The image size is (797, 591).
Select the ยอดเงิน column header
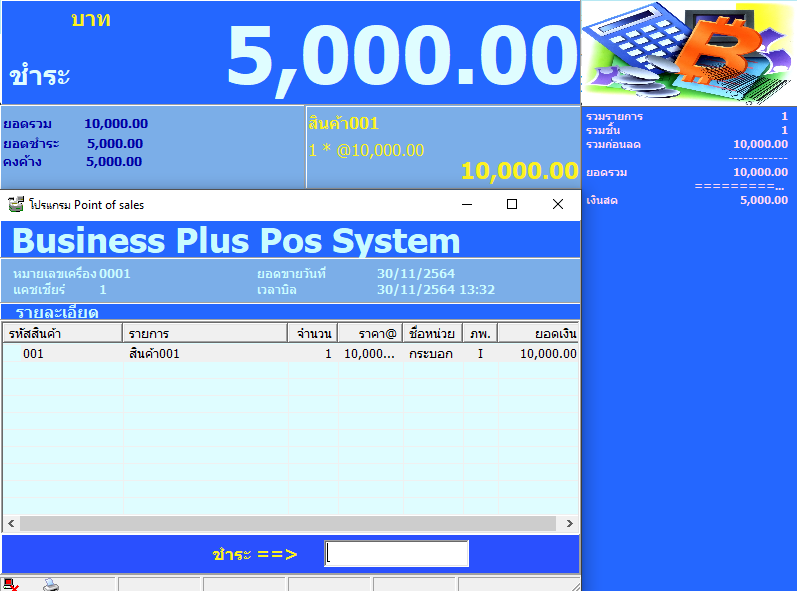539,333
